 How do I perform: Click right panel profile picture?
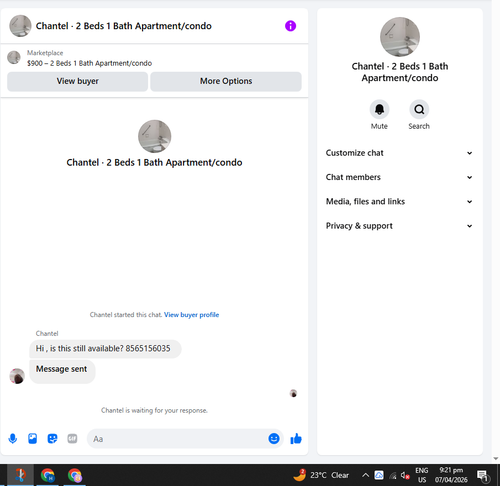point(400,37)
